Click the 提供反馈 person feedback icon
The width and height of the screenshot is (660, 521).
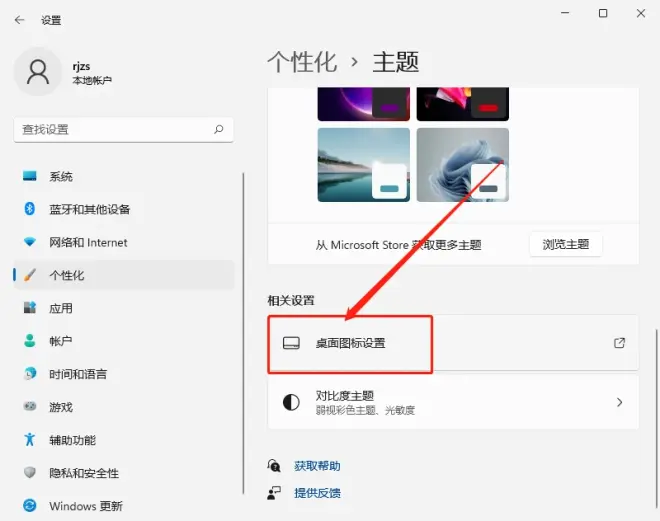pos(274,493)
